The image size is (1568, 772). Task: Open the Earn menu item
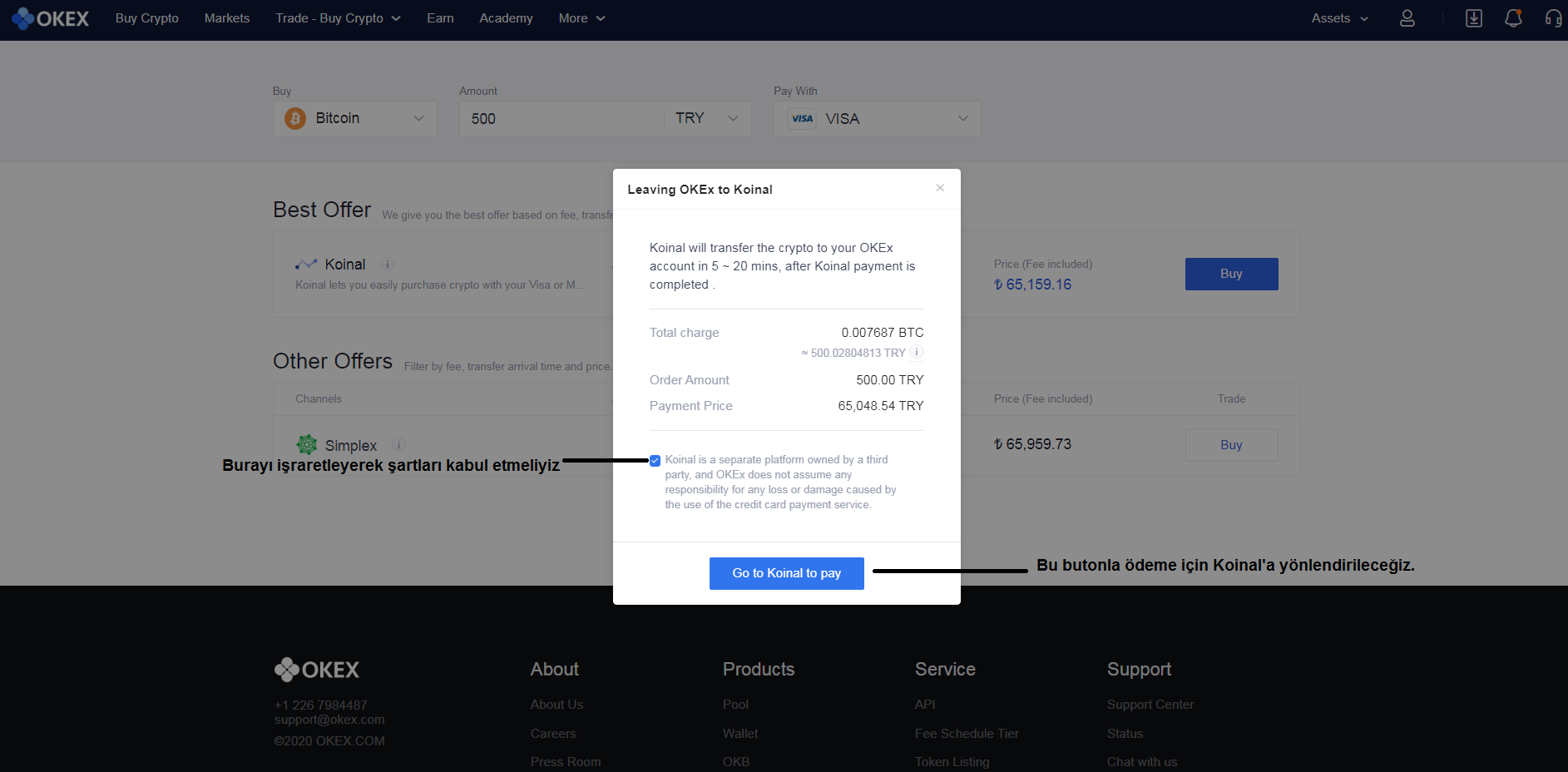pyautogui.click(x=440, y=18)
